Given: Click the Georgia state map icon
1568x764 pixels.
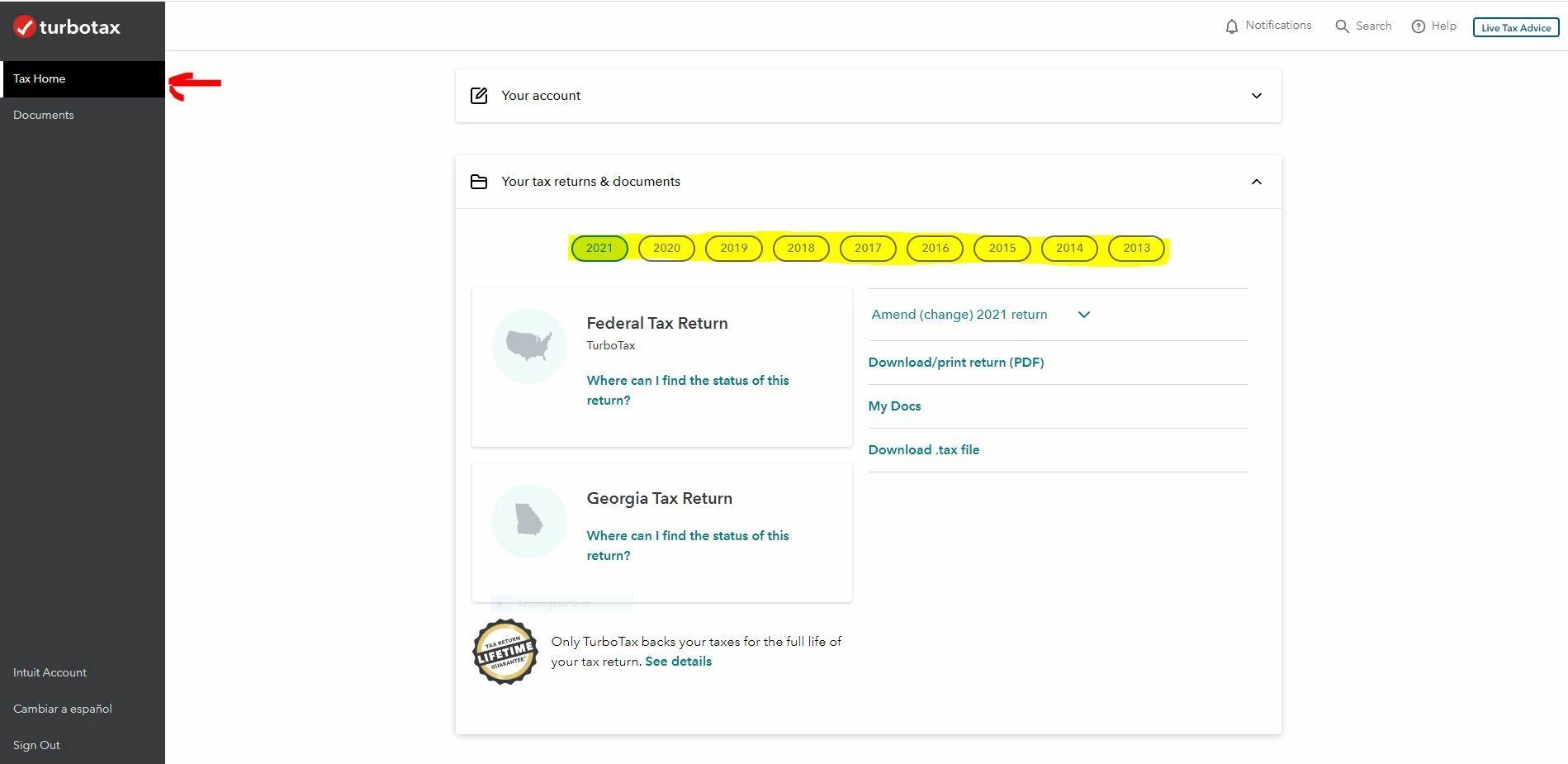Looking at the screenshot, I should [529, 521].
